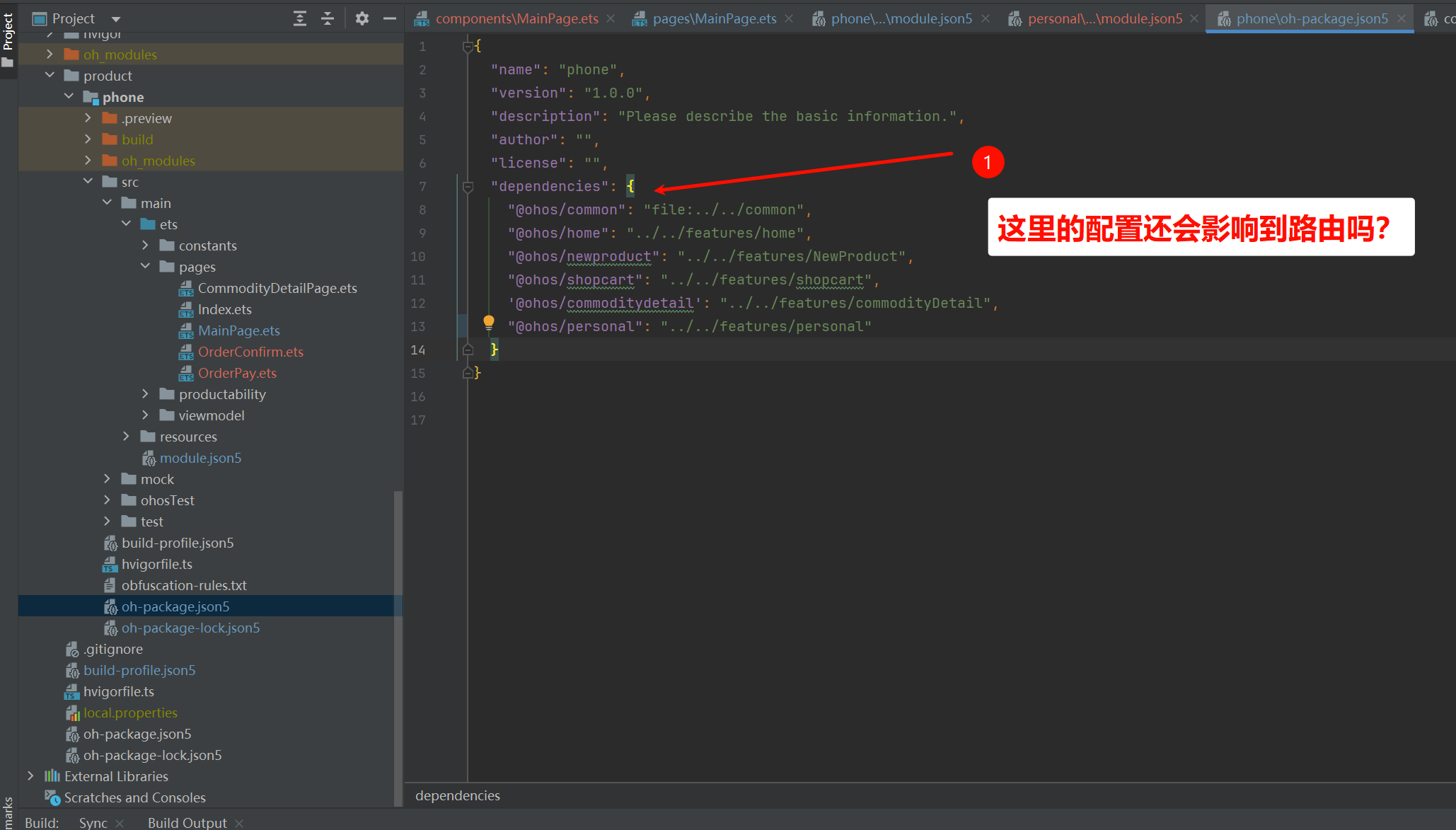Collapse the src folder
This screenshot has width=1456, height=830.
88,181
